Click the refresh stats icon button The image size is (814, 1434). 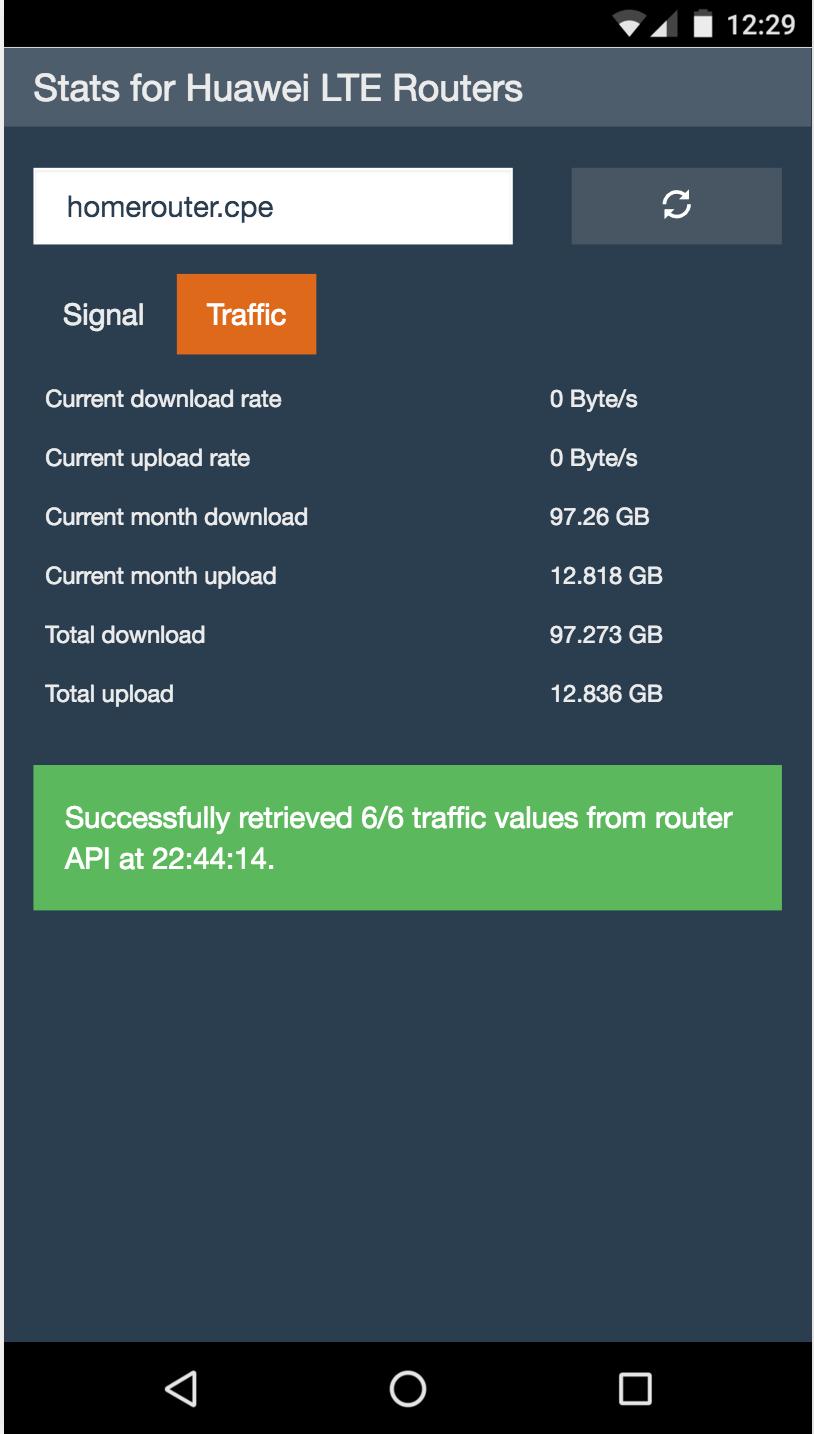[676, 206]
